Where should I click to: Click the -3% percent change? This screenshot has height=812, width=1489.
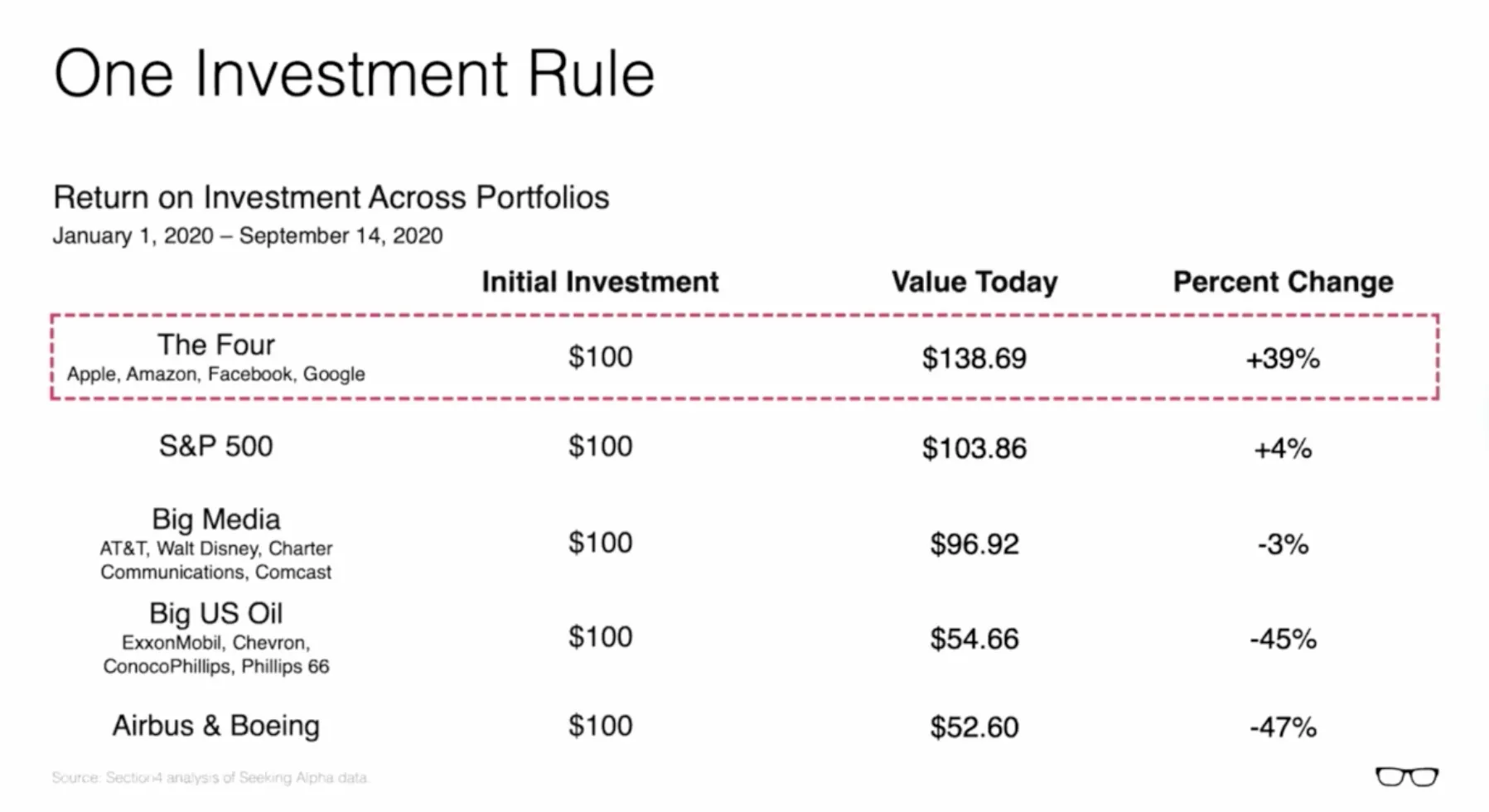(x=1282, y=544)
